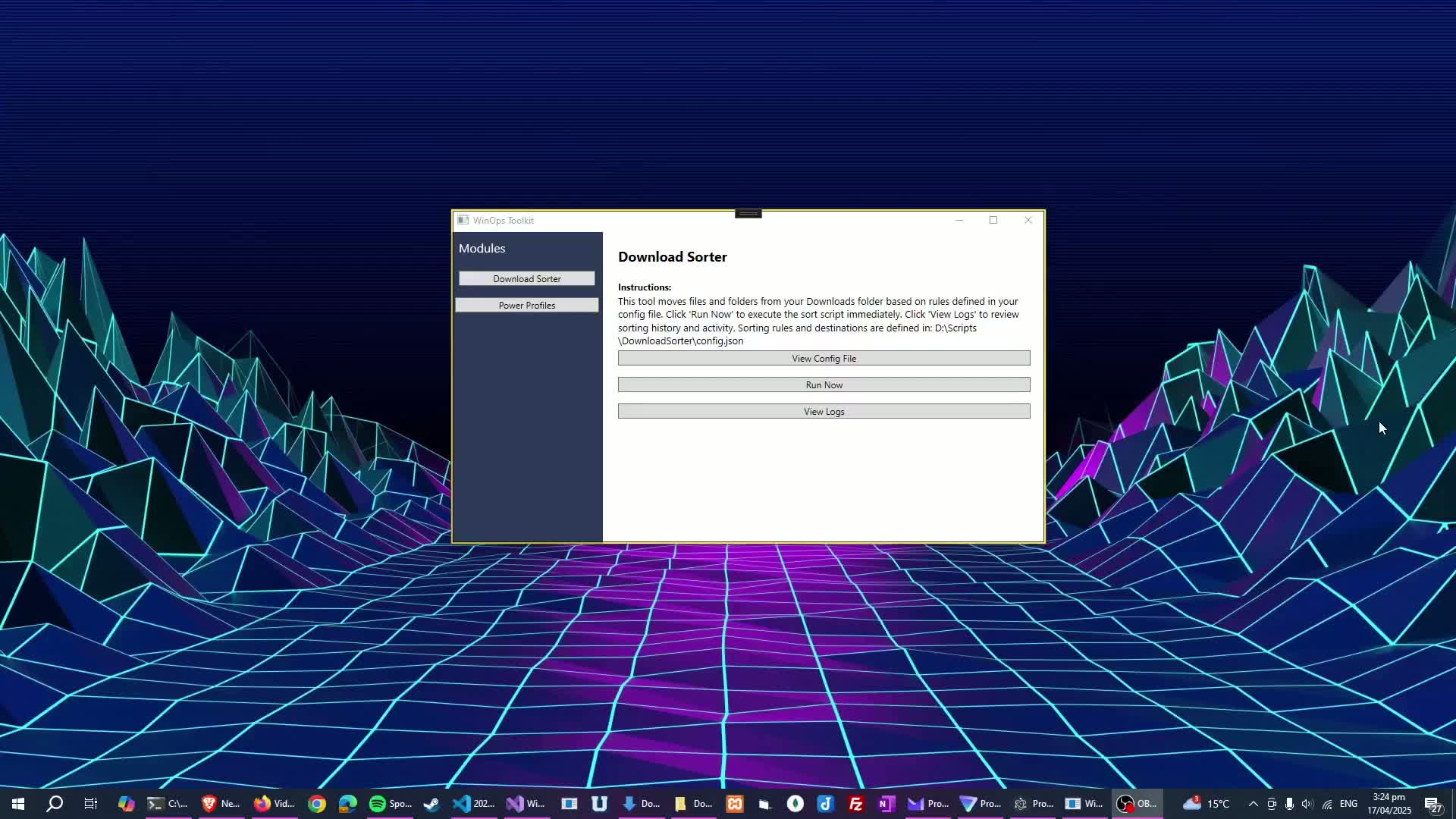Image resolution: width=1456 pixels, height=819 pixels.
Task: Toggle Wi-Fi quick settings from the tray
Action: 1328,804
